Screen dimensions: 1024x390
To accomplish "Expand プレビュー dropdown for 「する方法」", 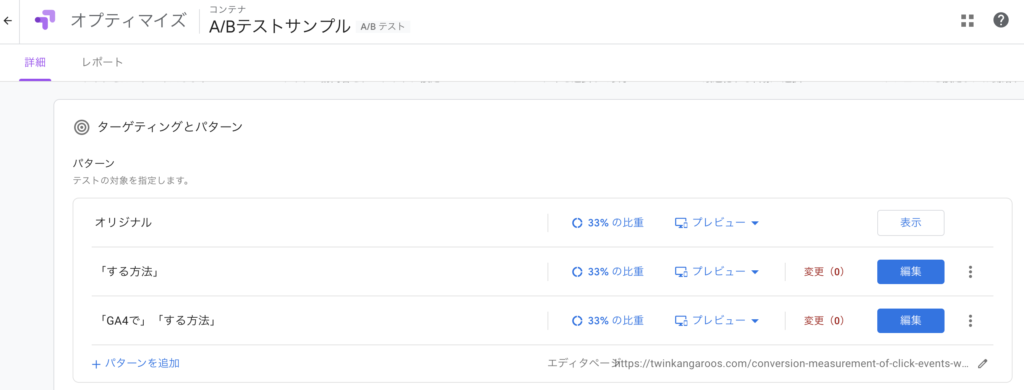I will click(716, 272).
